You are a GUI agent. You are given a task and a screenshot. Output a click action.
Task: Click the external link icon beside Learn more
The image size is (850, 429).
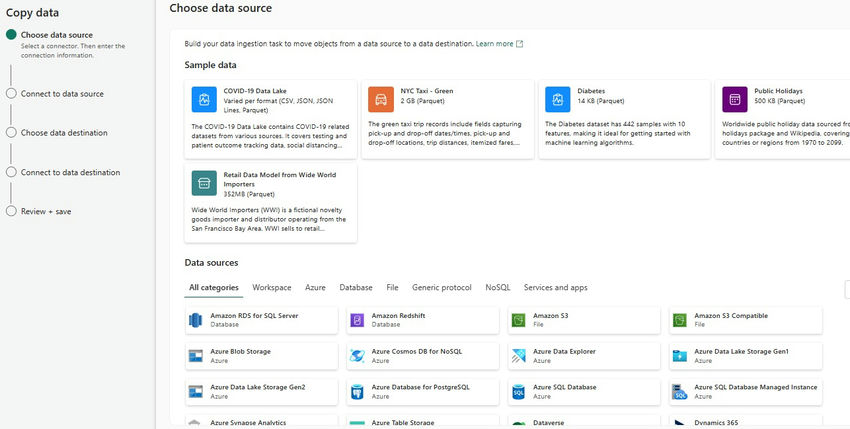tap(519, 44)
